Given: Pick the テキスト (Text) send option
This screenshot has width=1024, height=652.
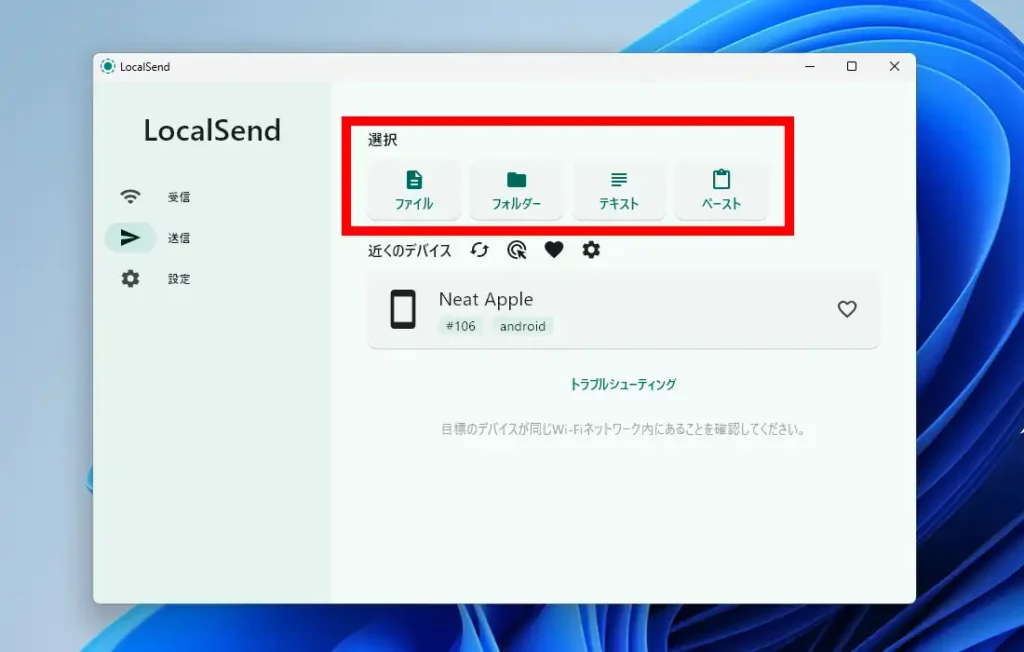Looking at the screenshot, I should (618, 190).
